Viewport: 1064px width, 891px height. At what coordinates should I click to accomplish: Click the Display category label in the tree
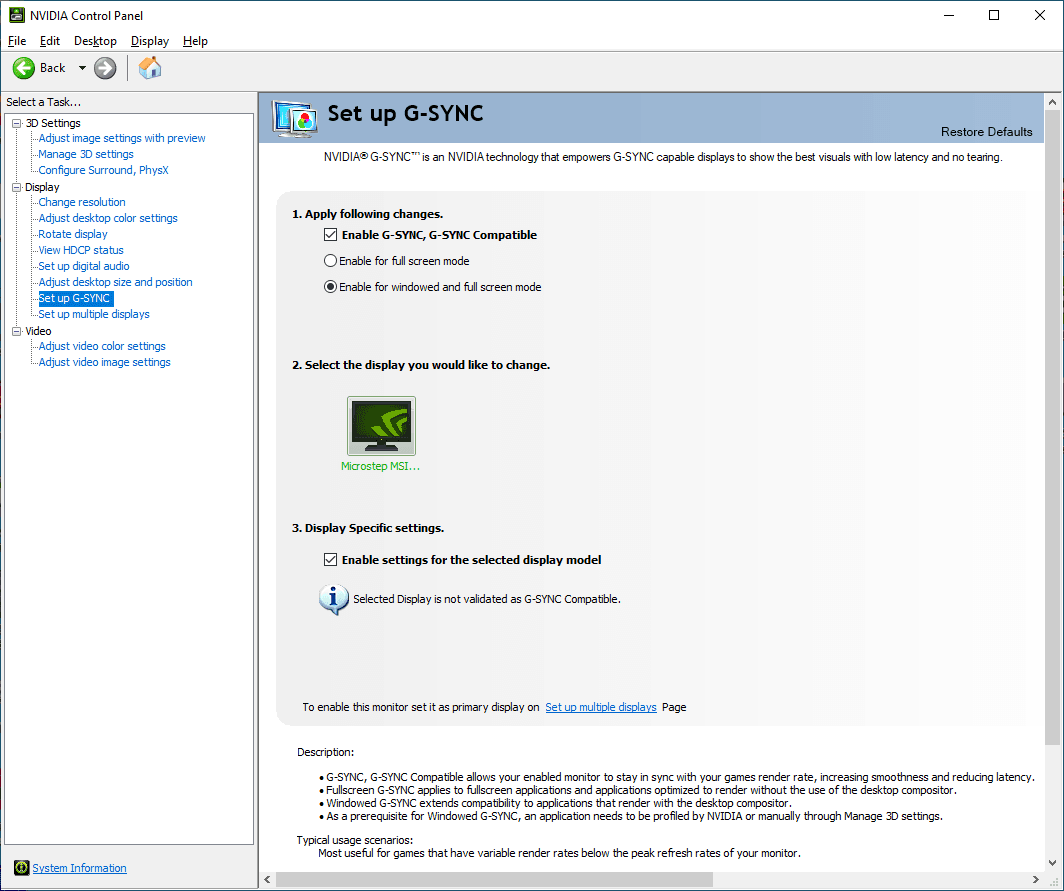click(x=42, y=187)
